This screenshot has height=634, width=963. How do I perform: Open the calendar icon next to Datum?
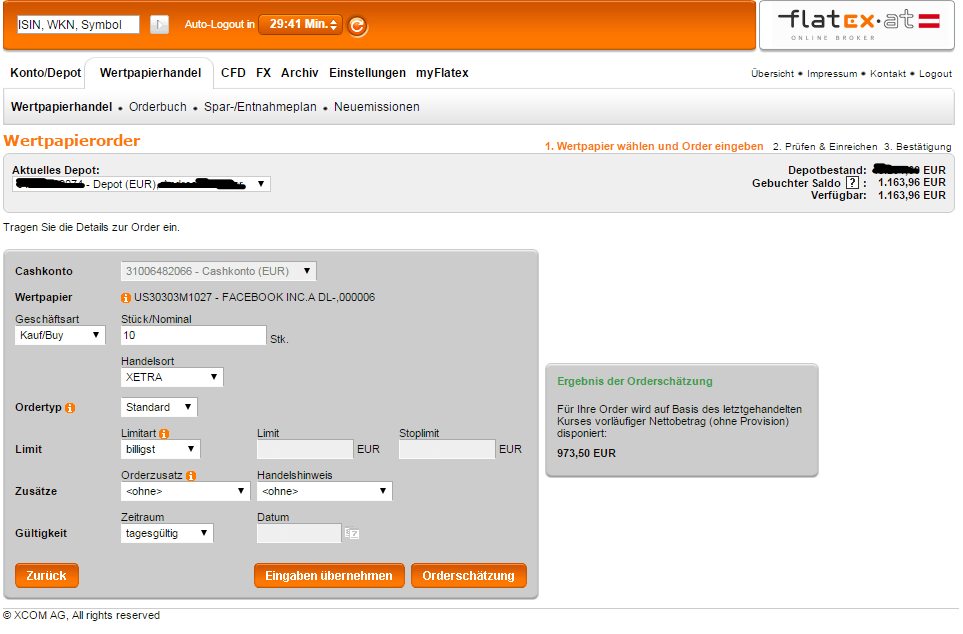352,534
